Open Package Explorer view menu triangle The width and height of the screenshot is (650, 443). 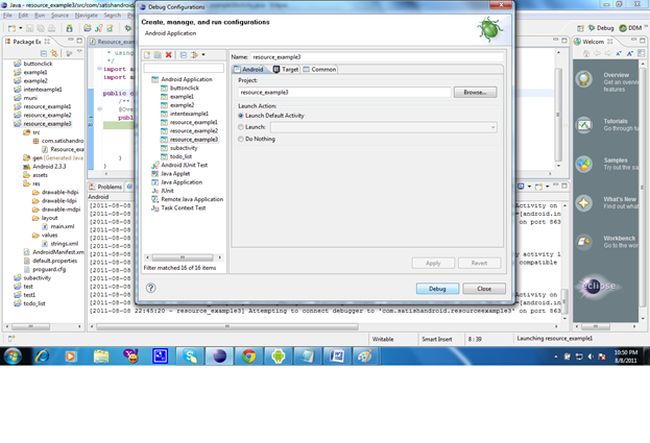(79, 52)
